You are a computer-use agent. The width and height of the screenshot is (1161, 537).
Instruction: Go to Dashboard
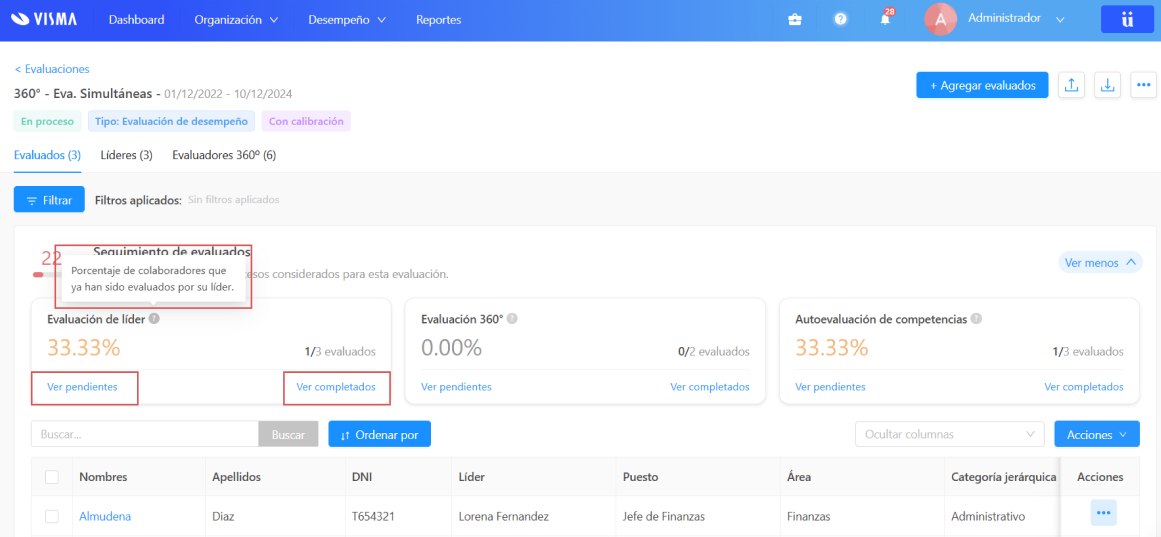[136, 20]
